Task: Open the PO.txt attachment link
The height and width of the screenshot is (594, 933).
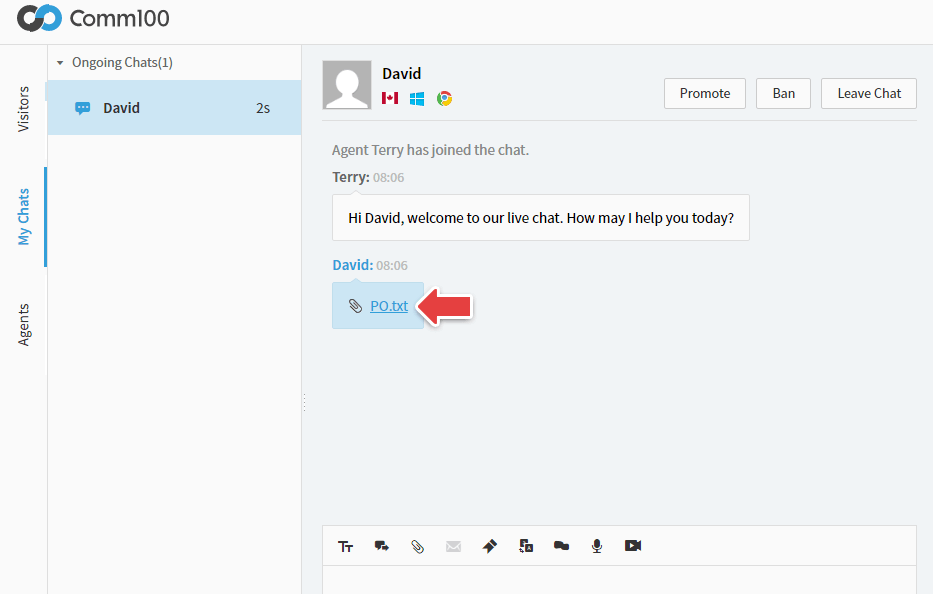Action: [388, 305]
